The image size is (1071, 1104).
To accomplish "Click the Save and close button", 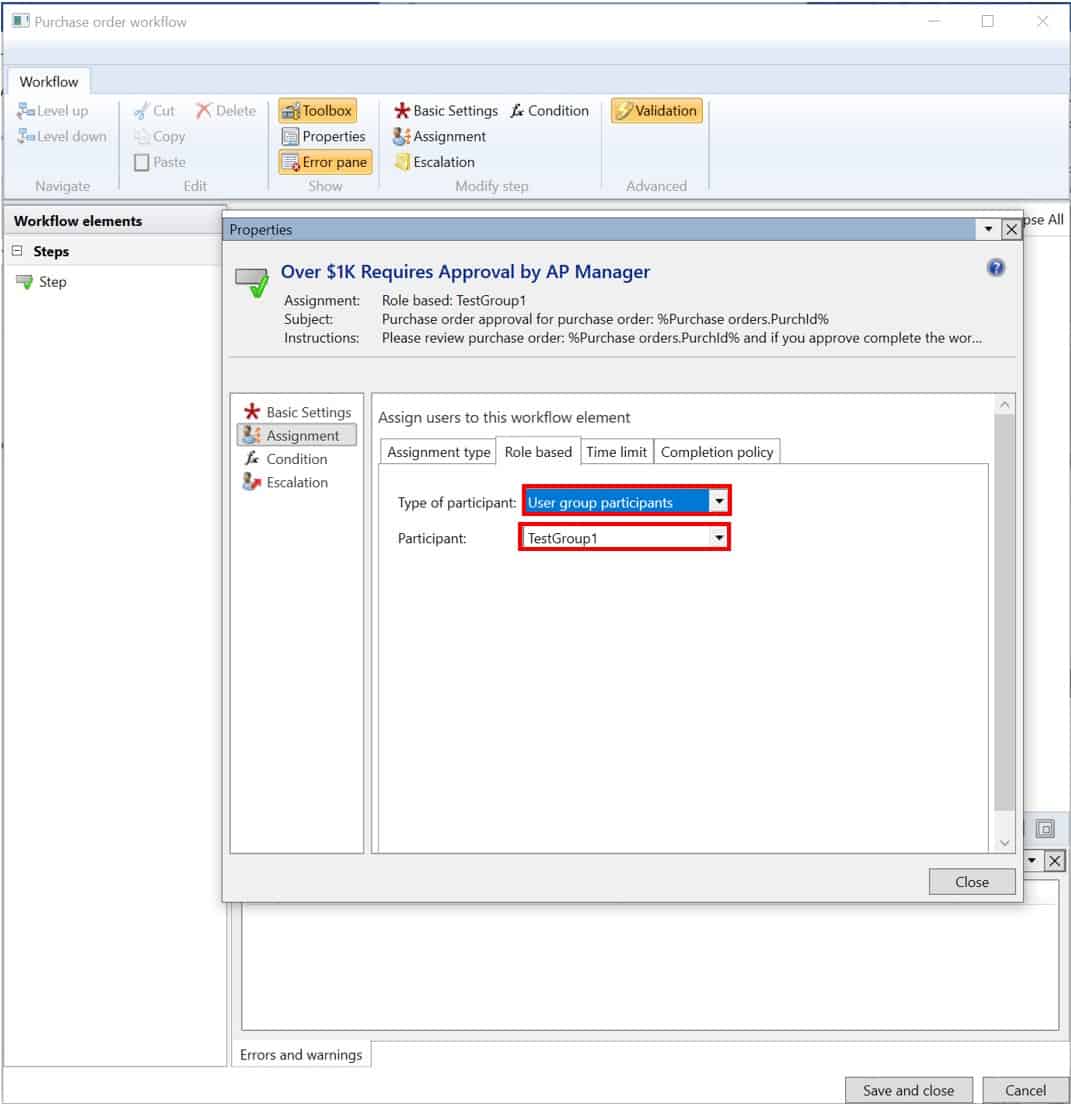I will pos(908,1090).
